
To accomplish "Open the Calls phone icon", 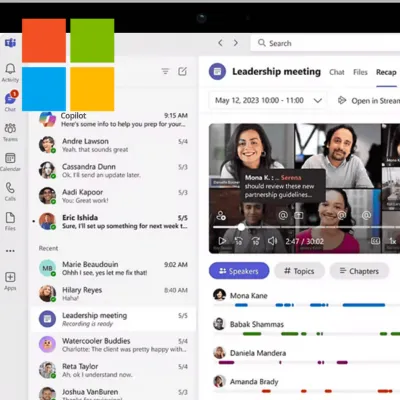I will click(10, 191).
